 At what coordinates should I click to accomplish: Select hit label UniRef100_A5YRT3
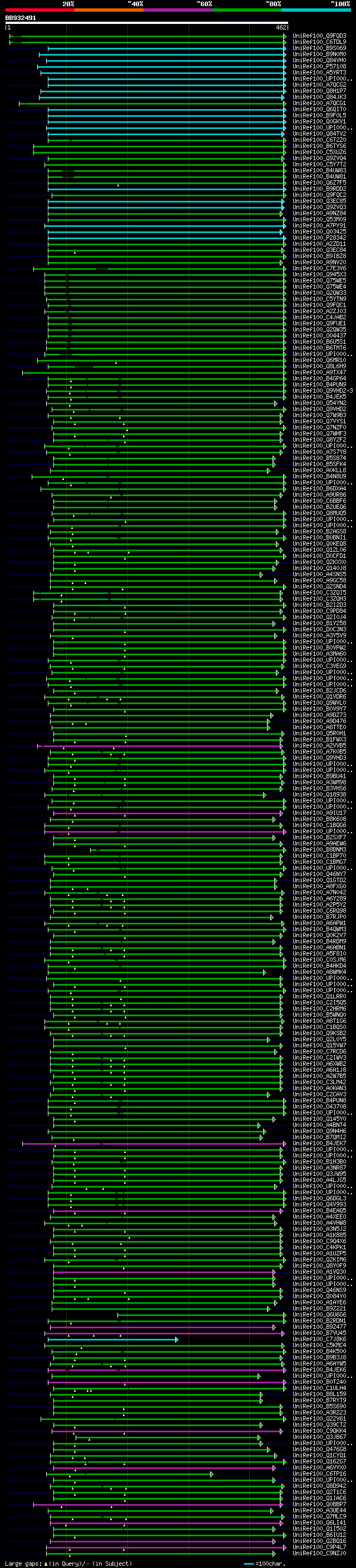tap(319, 72)
